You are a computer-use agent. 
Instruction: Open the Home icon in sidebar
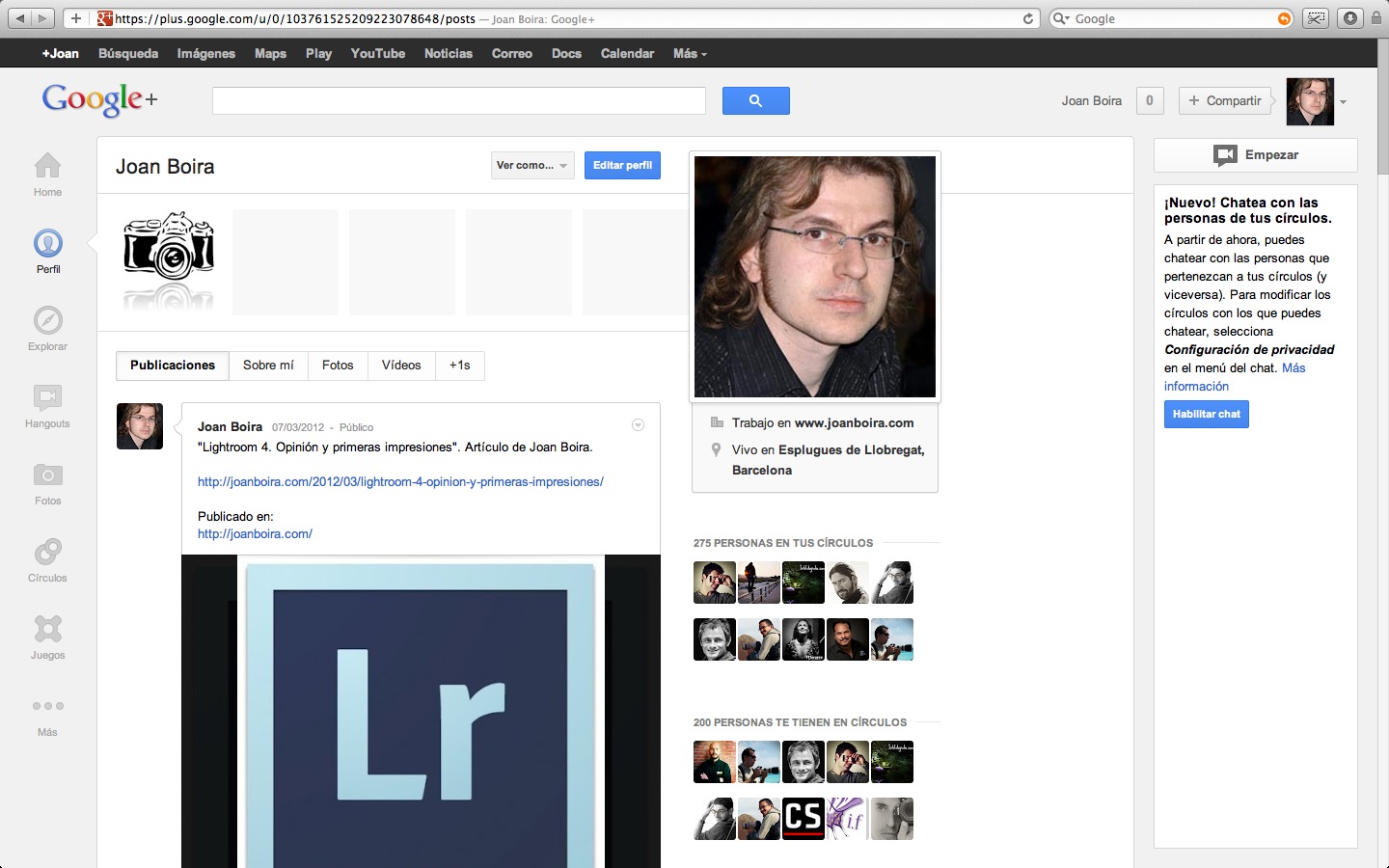[47, 167]
